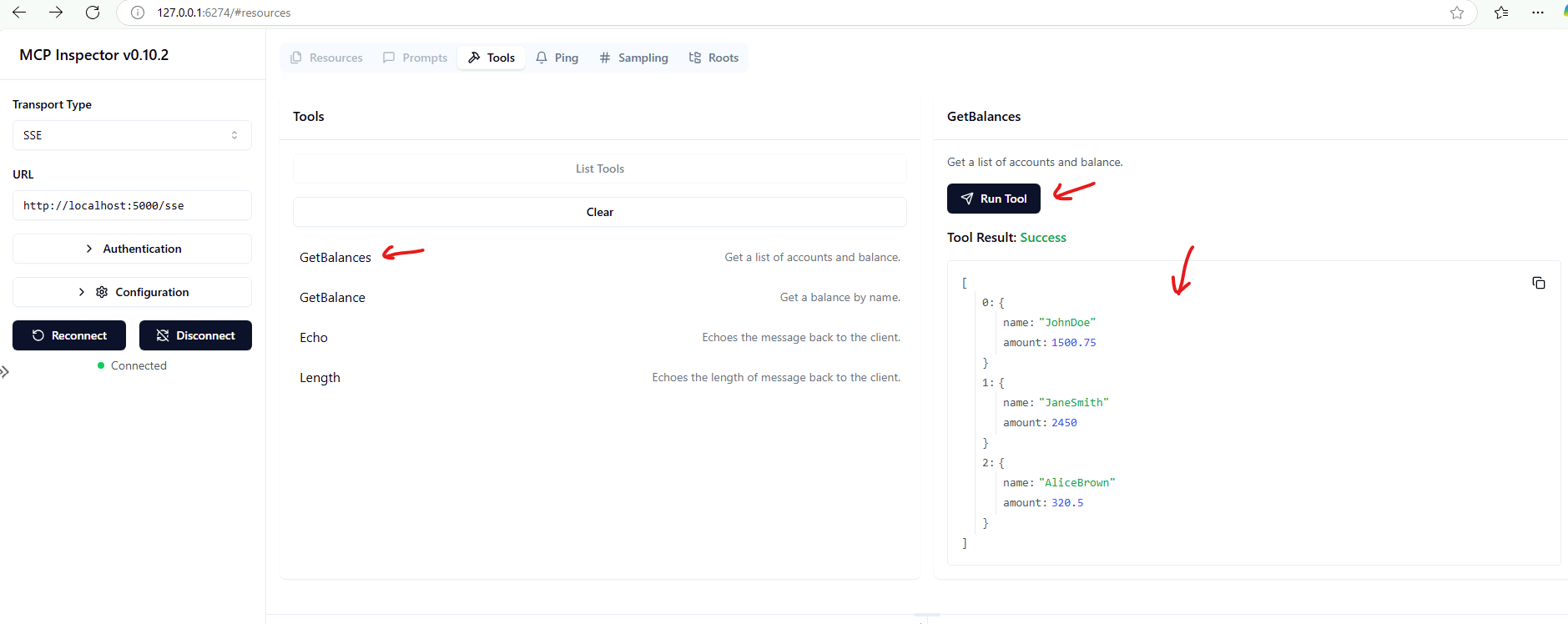Go forward with the browser forward arrow
This screenshot has width=1568, height=624.
pos(56,13)
